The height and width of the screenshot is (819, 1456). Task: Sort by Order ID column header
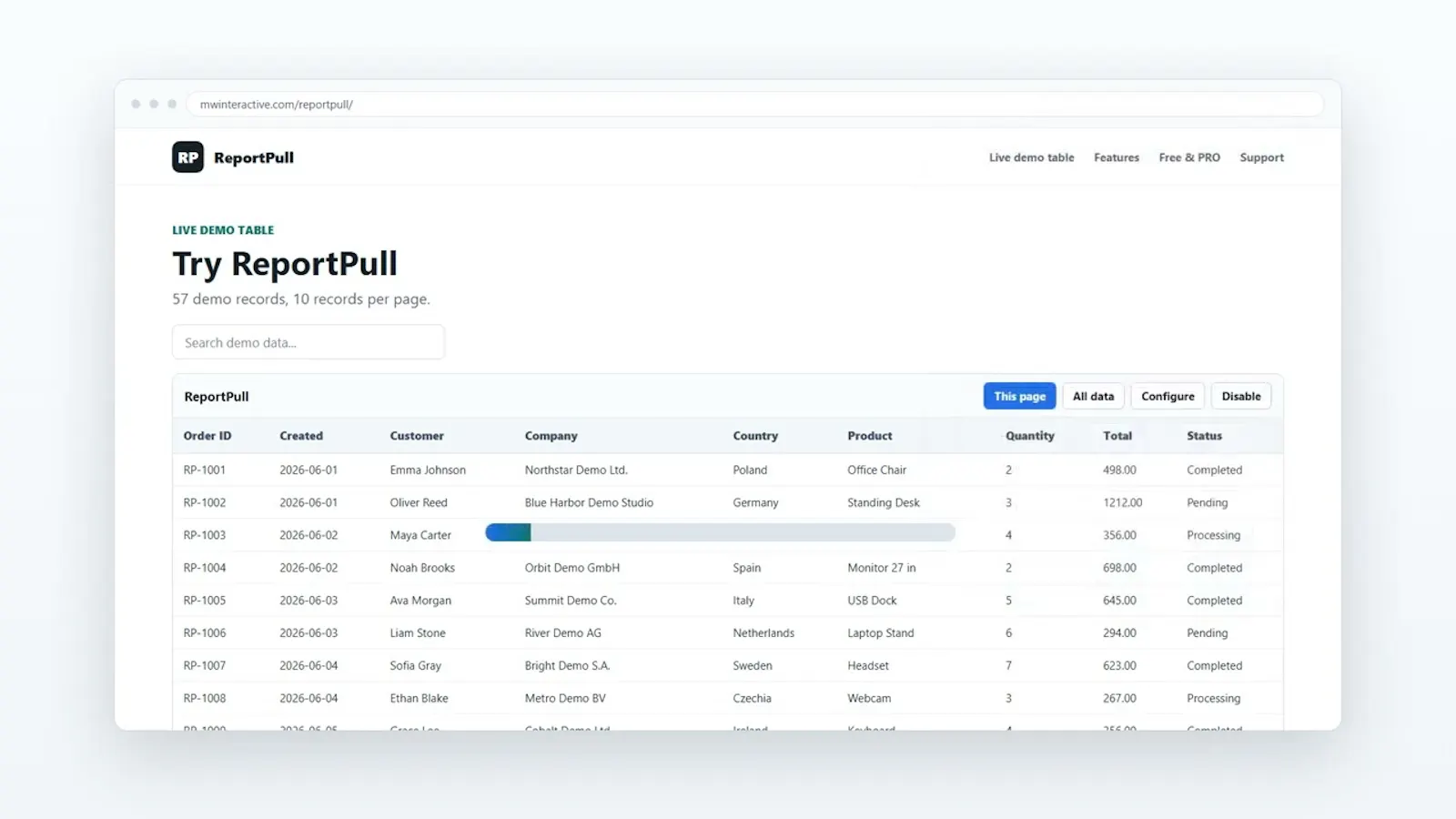click(x=207, y=436)
